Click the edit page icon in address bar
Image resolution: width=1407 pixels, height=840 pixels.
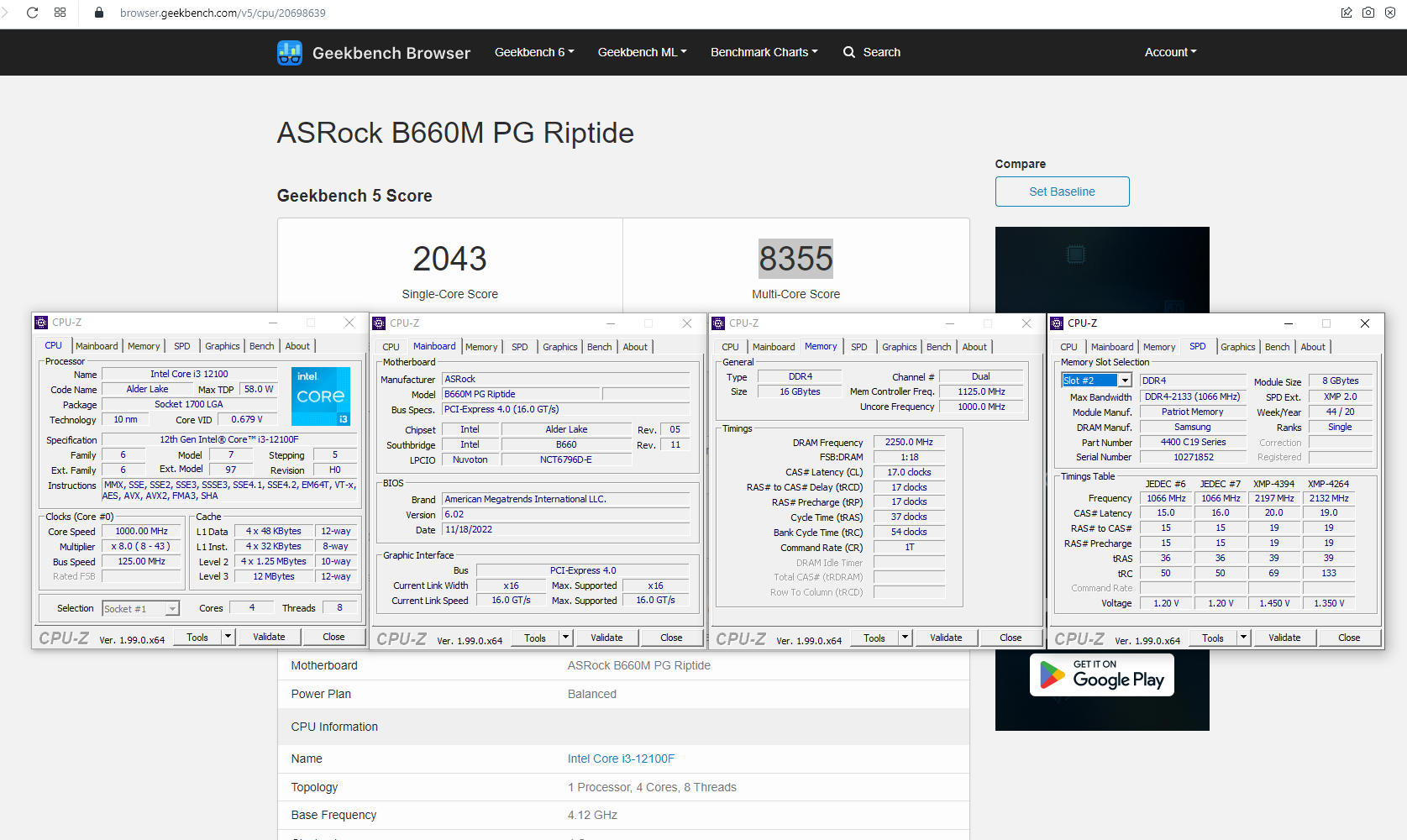pyautogui.click(x=1347, y=13)
